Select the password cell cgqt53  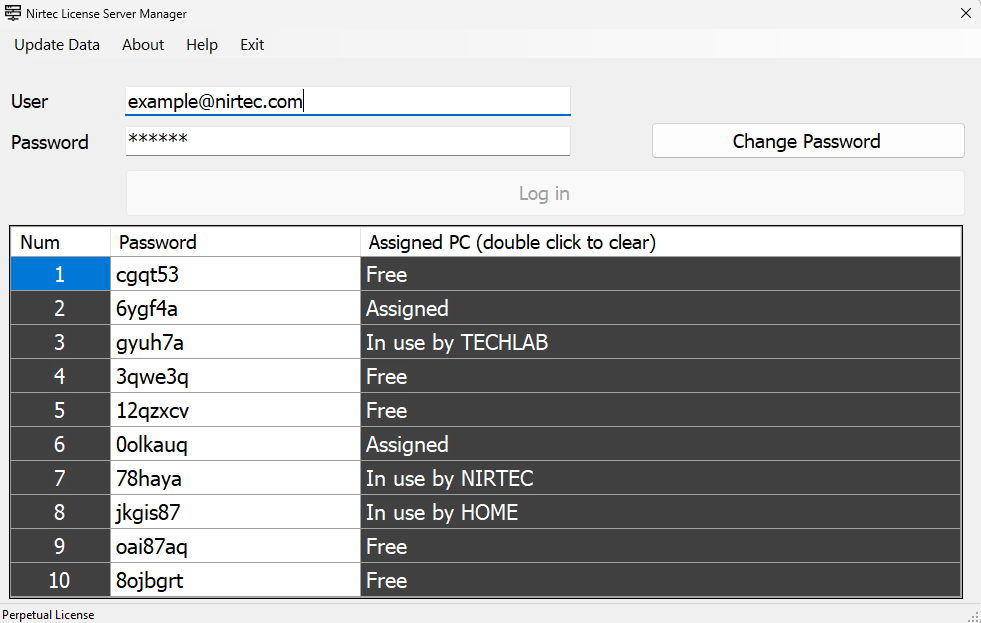click(x=235, y=275)
